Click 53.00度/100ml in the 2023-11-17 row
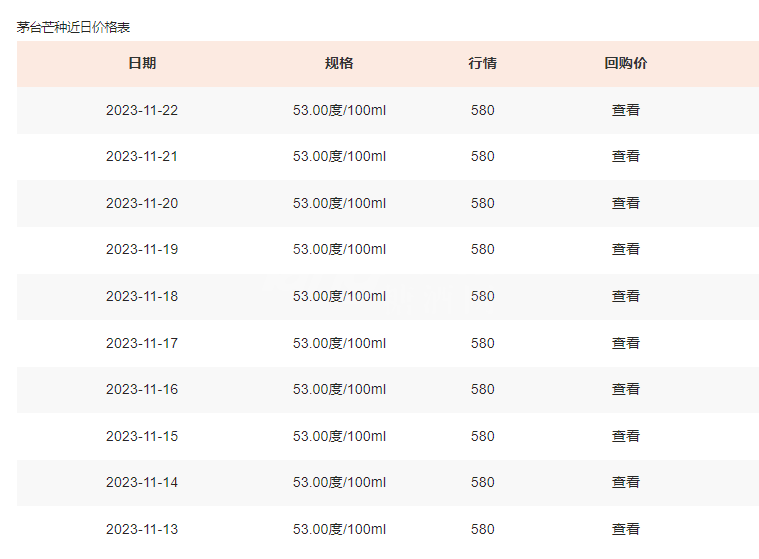The height and width of the screenshot is (559, 759). click(339, 343)
